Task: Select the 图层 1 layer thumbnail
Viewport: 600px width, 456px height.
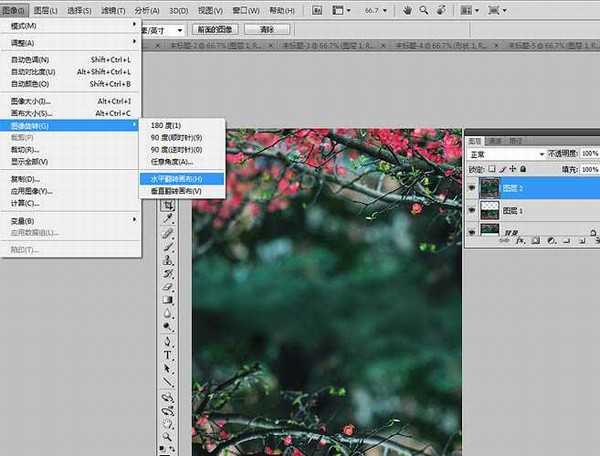Action: (490, 211)
